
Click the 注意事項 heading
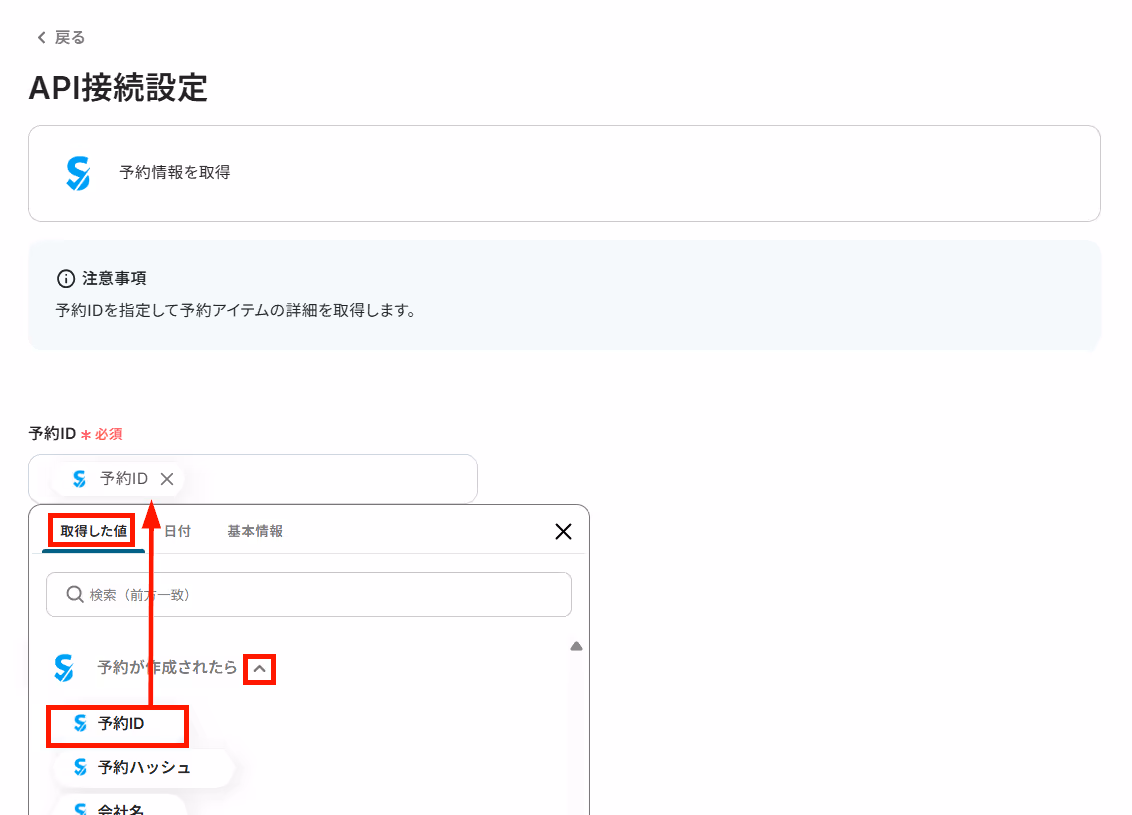tap(114, 279)
